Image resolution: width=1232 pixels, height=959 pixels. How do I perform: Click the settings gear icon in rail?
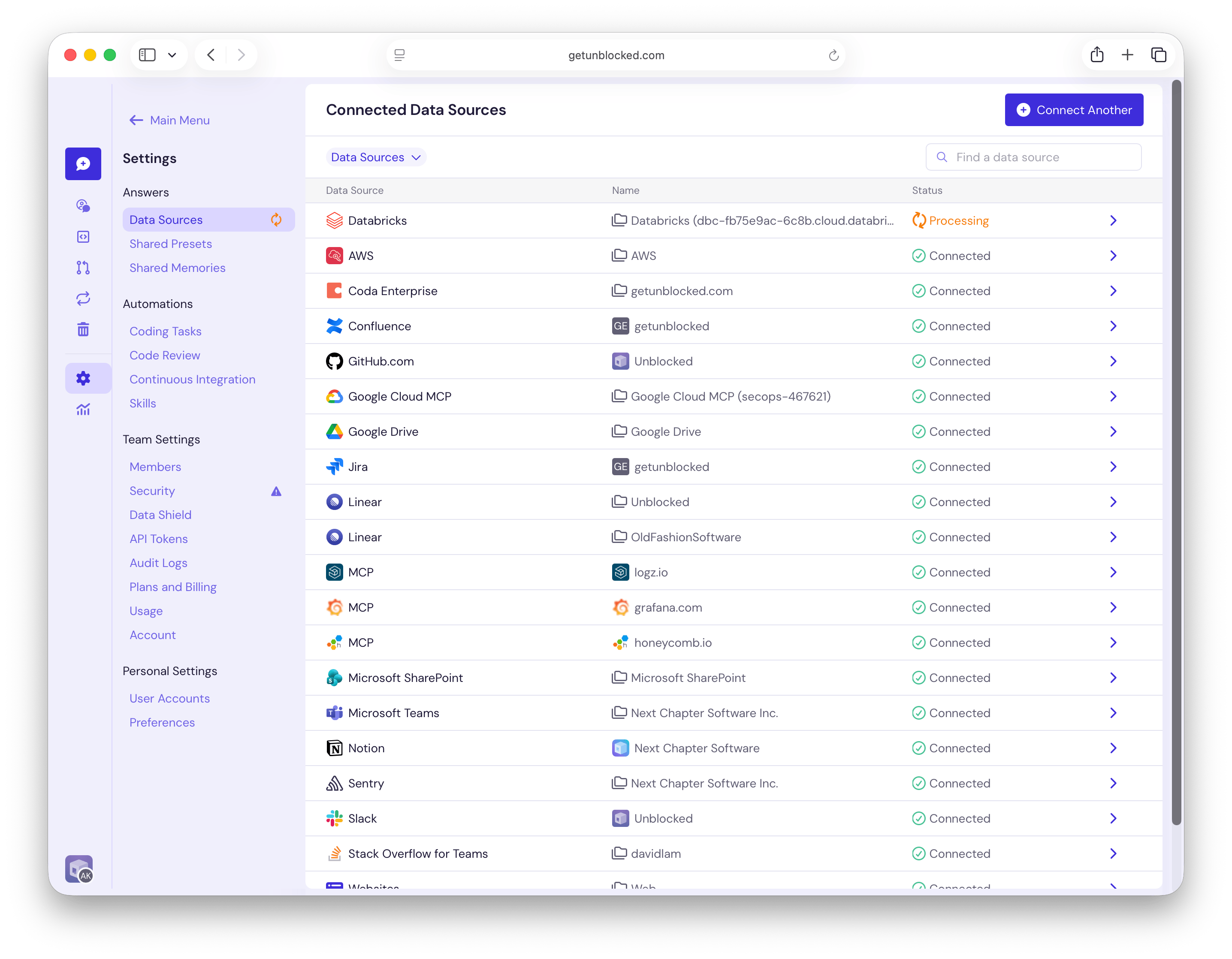[x=83, y=378]
